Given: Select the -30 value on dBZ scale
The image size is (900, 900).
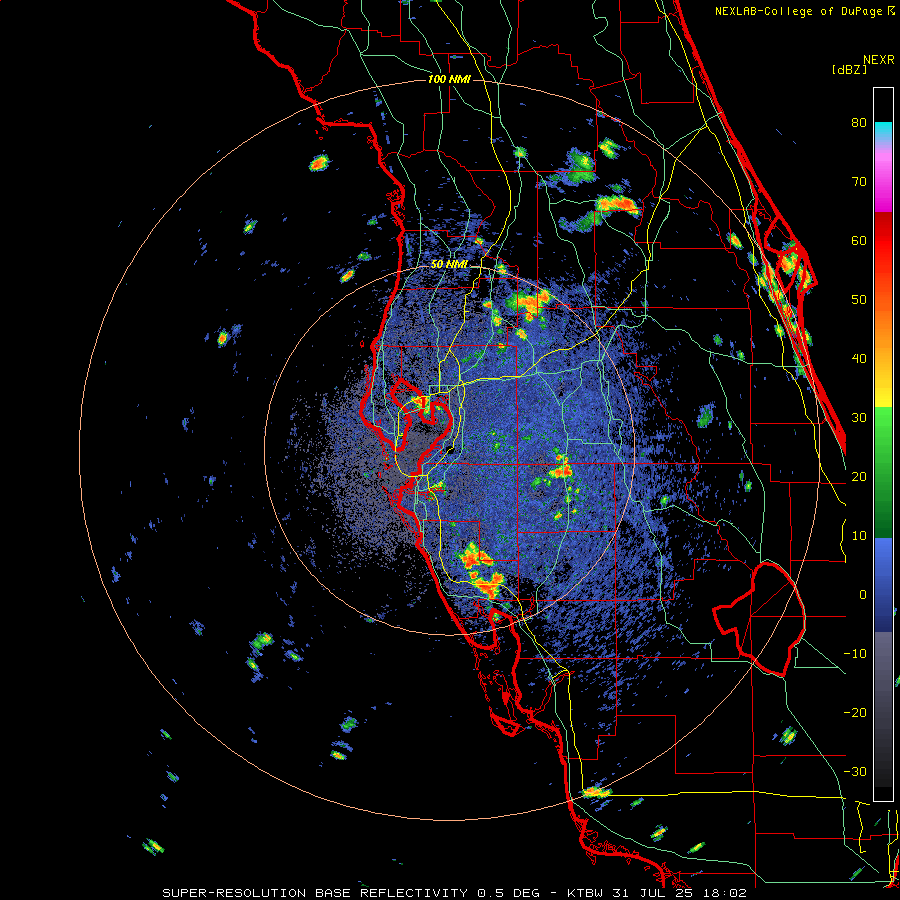Looking at the screenshot, I should click(x=855, y=772).
